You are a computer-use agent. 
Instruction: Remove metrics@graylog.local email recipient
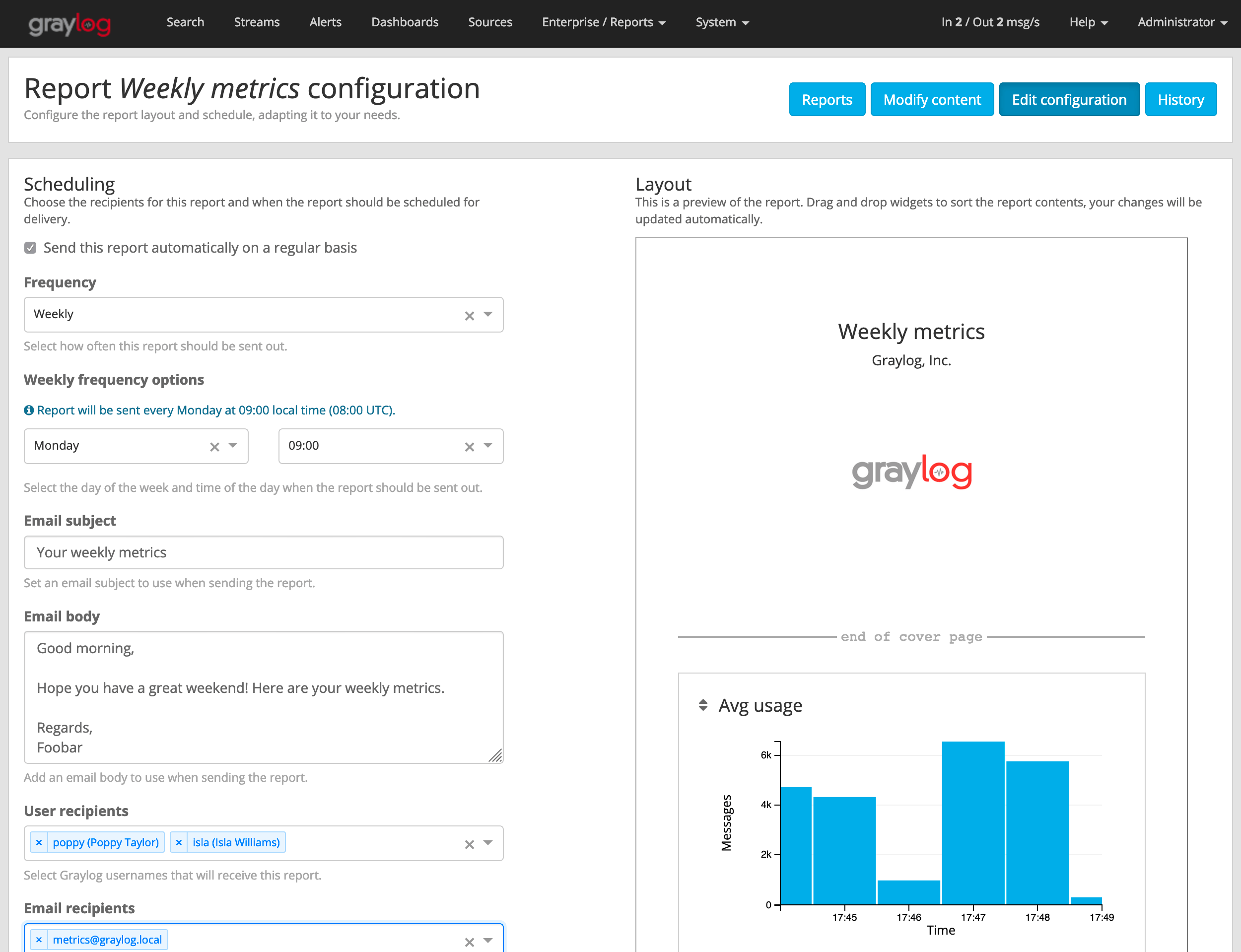(x=39, y=939)
